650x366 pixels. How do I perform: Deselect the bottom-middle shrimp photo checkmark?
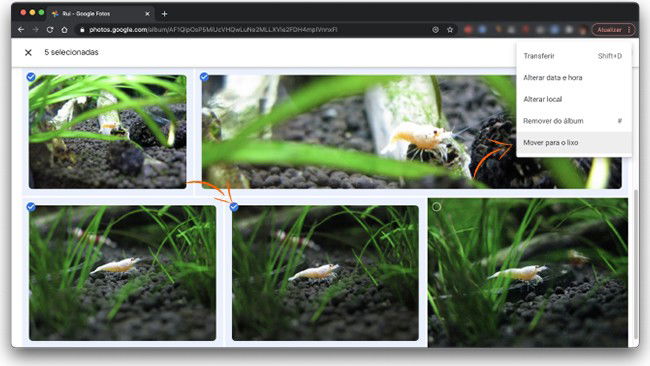[234, 207]
